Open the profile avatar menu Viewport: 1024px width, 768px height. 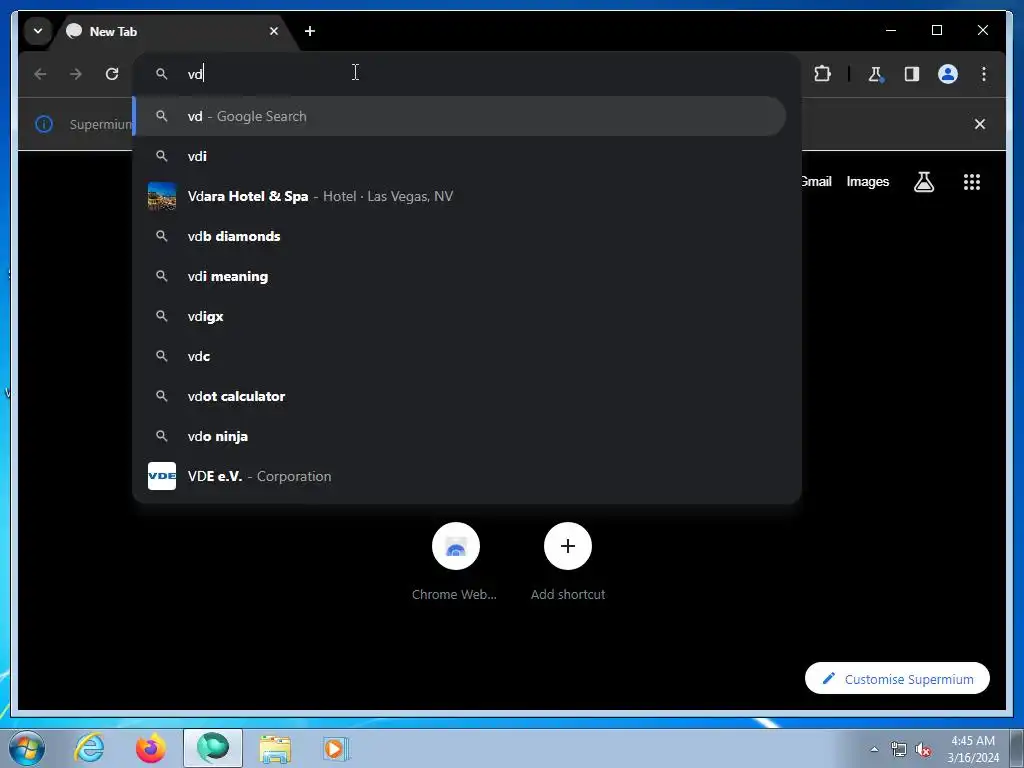(948, 74)
